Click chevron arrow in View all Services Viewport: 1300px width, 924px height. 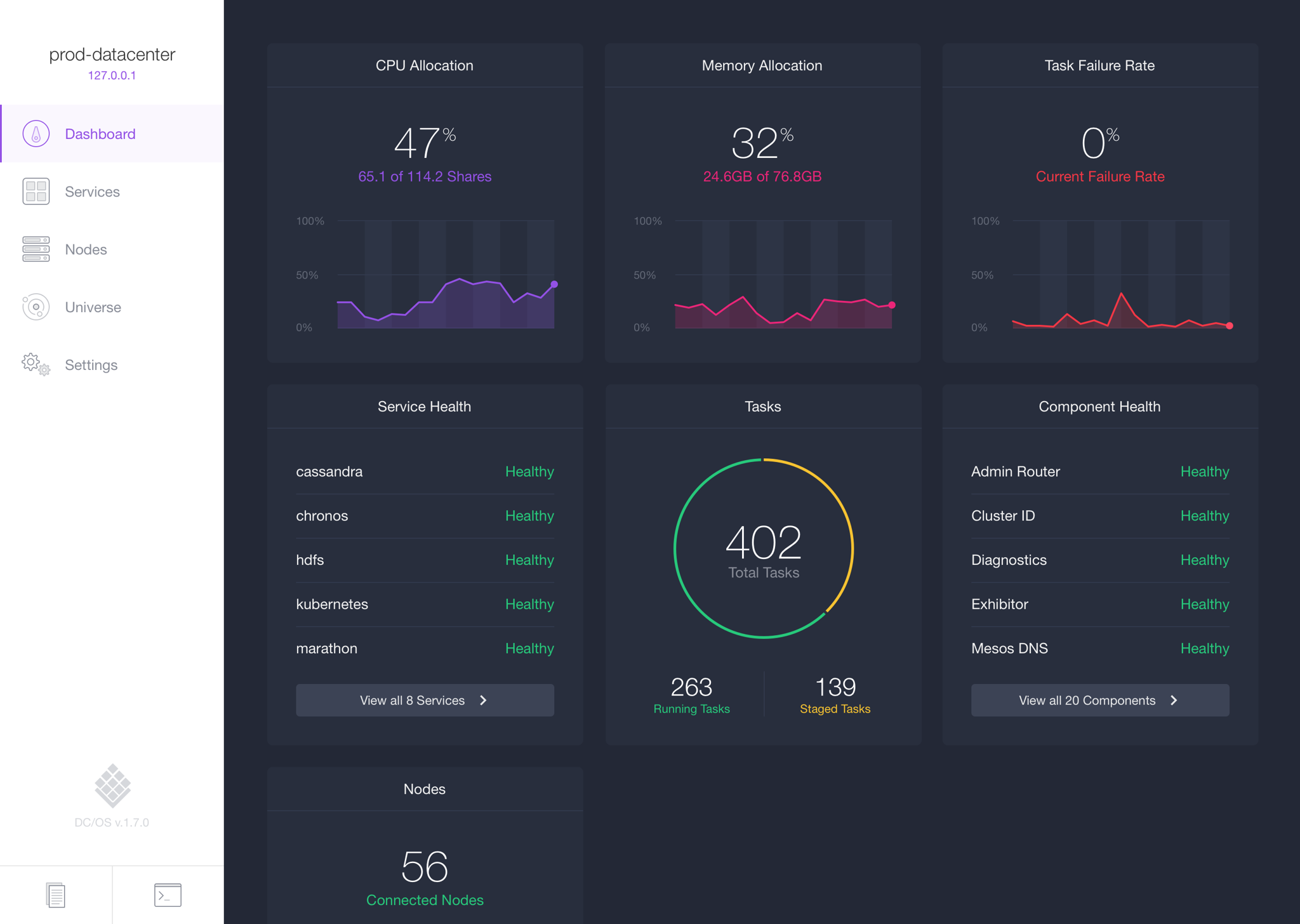(484, 700)
